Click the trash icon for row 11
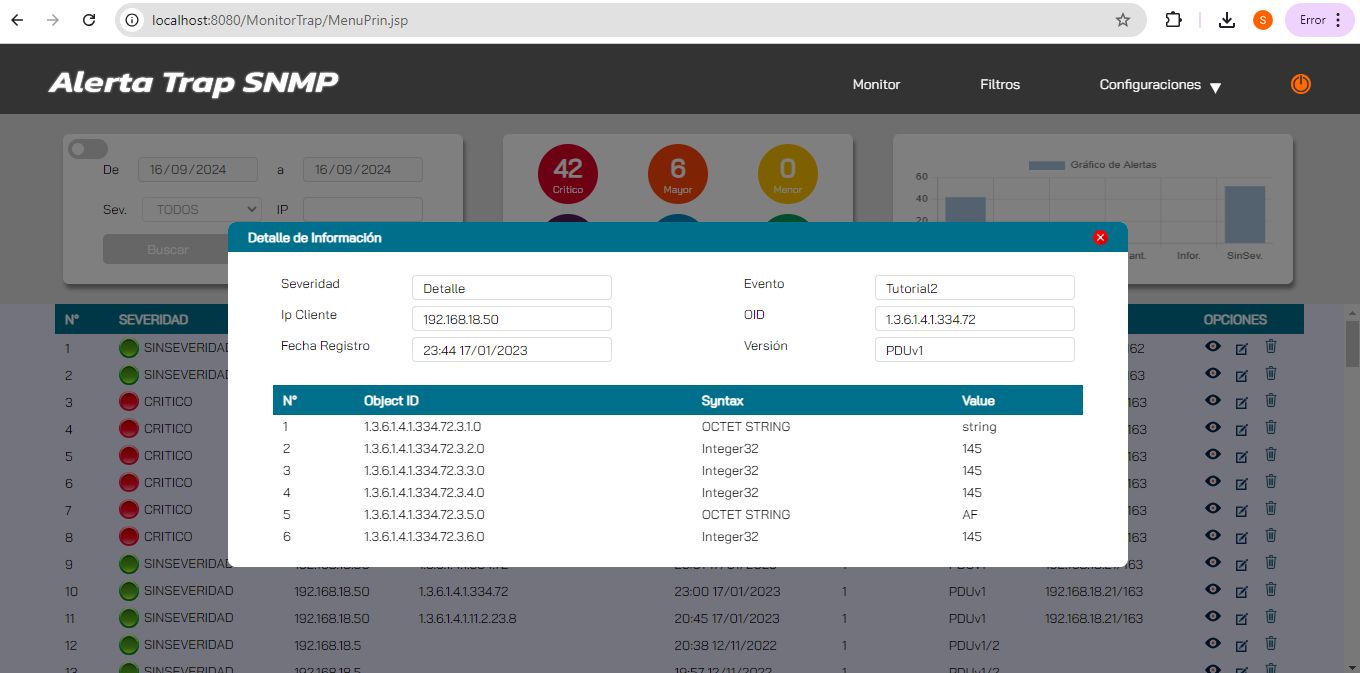Image resolution: width=1360 pixels, height=673 pixels. pyautogui.click(x=1271, y=617)
